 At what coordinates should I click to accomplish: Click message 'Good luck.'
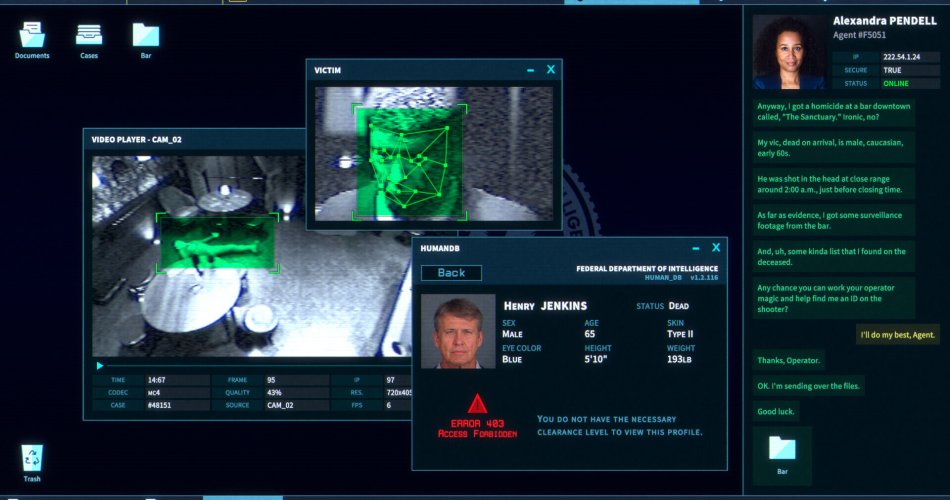[x=776, y=412]
